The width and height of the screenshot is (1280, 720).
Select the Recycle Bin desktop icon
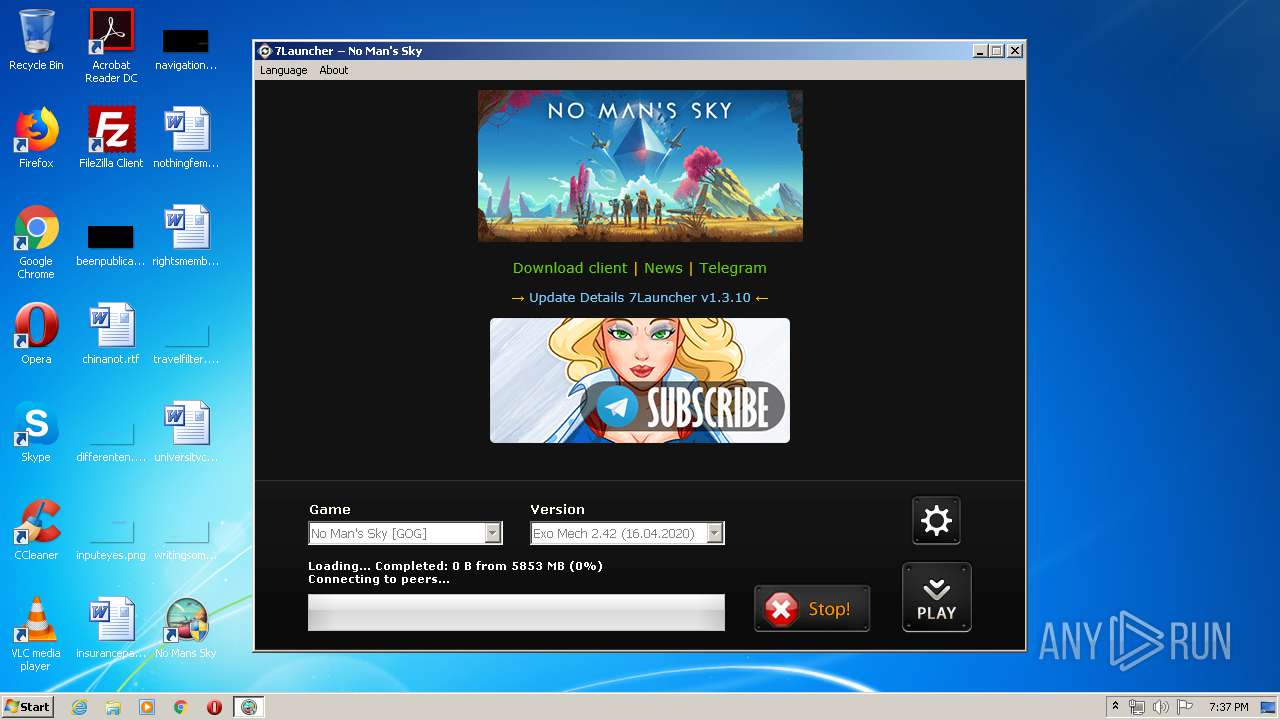pyautogui.click(x=36, y=41)
